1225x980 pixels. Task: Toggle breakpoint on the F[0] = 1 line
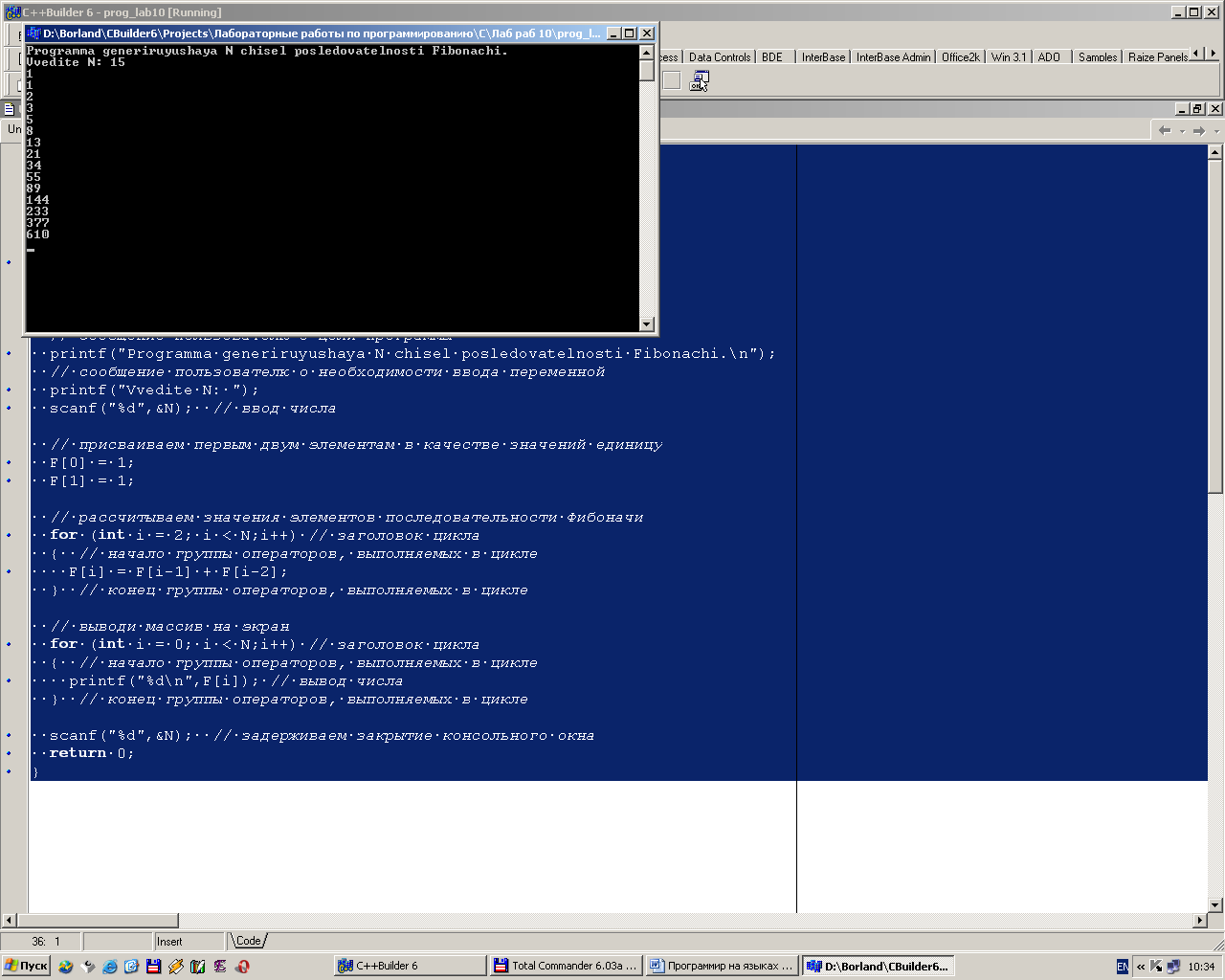click(x=10, y=462)
